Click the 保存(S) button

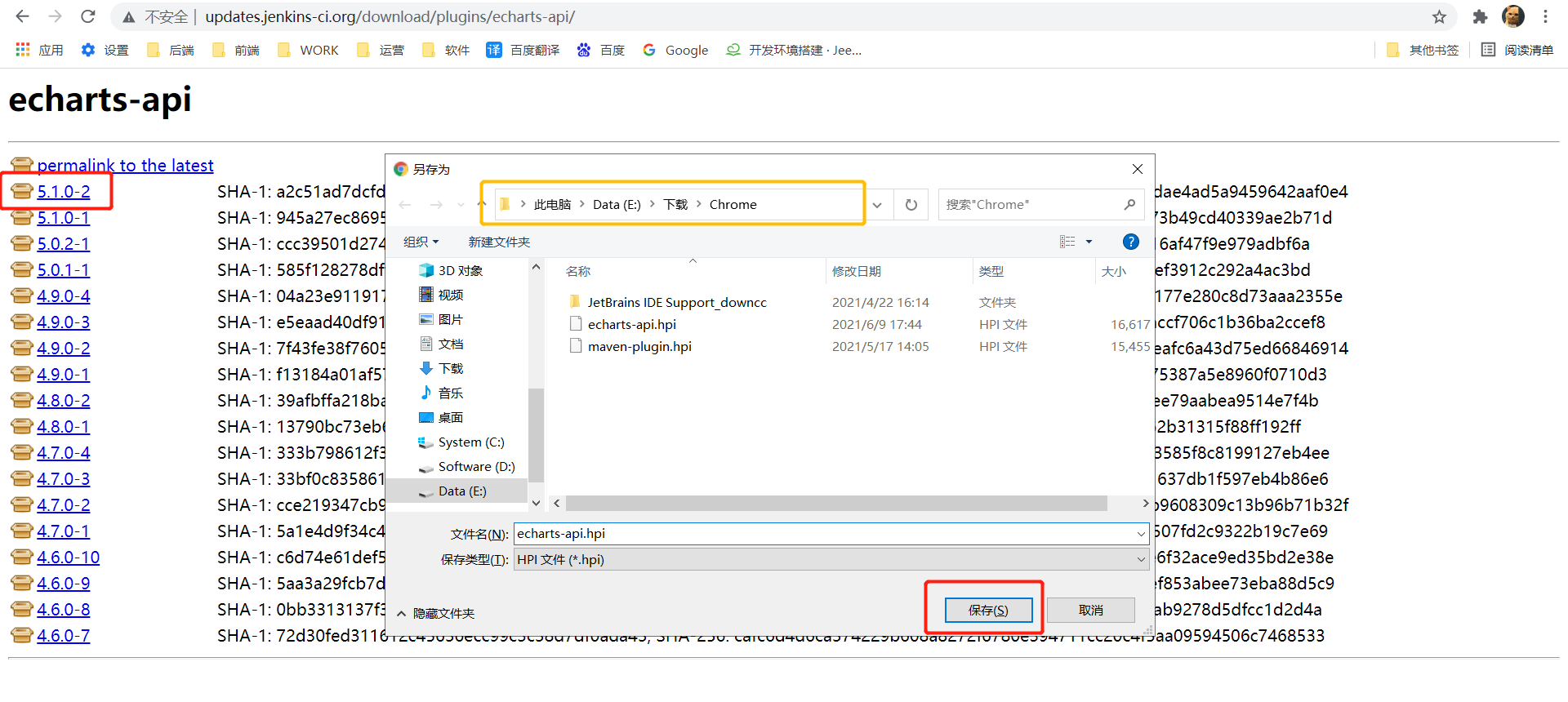point(988,610)
